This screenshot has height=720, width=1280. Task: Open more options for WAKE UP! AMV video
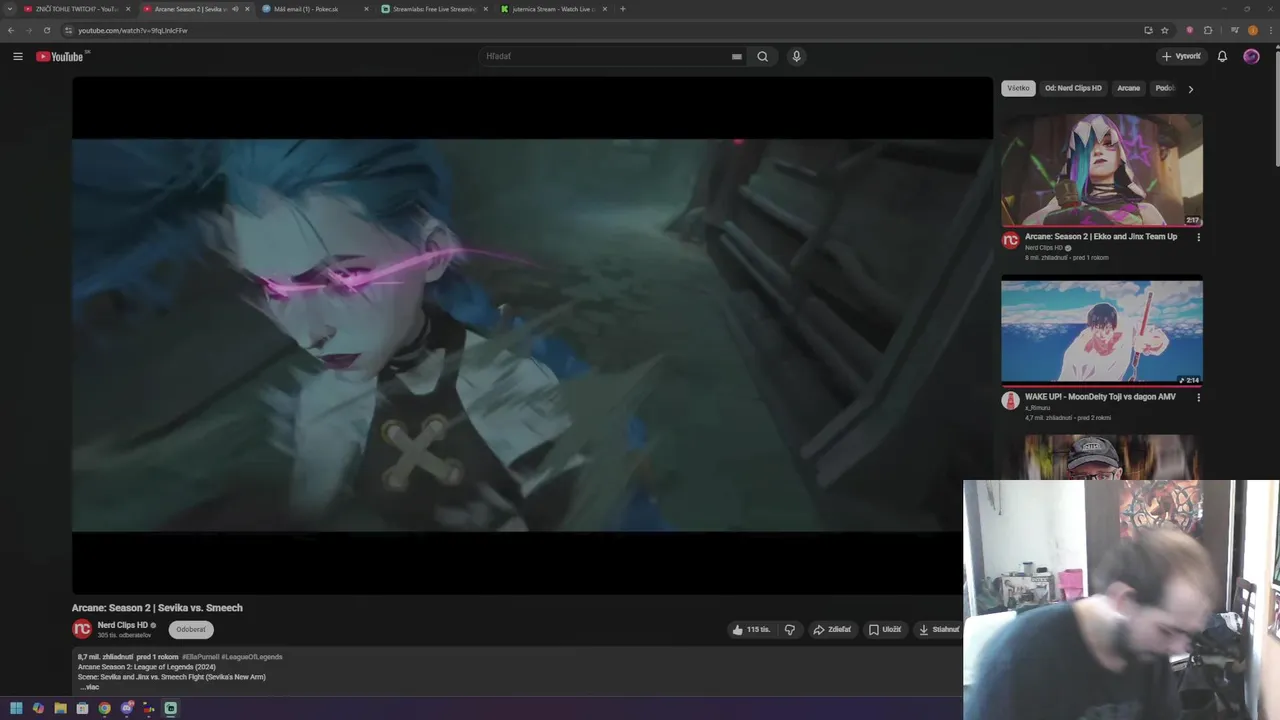tap(1198, 397)
